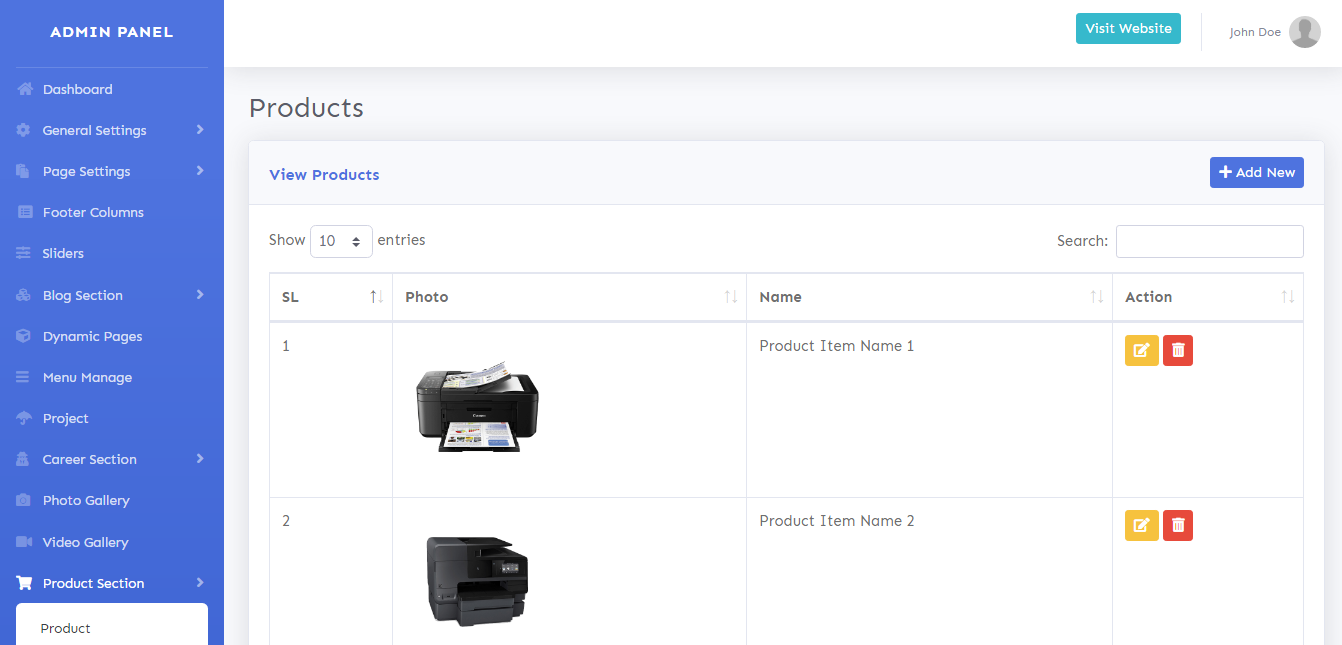Click the Search input field

1209,241
